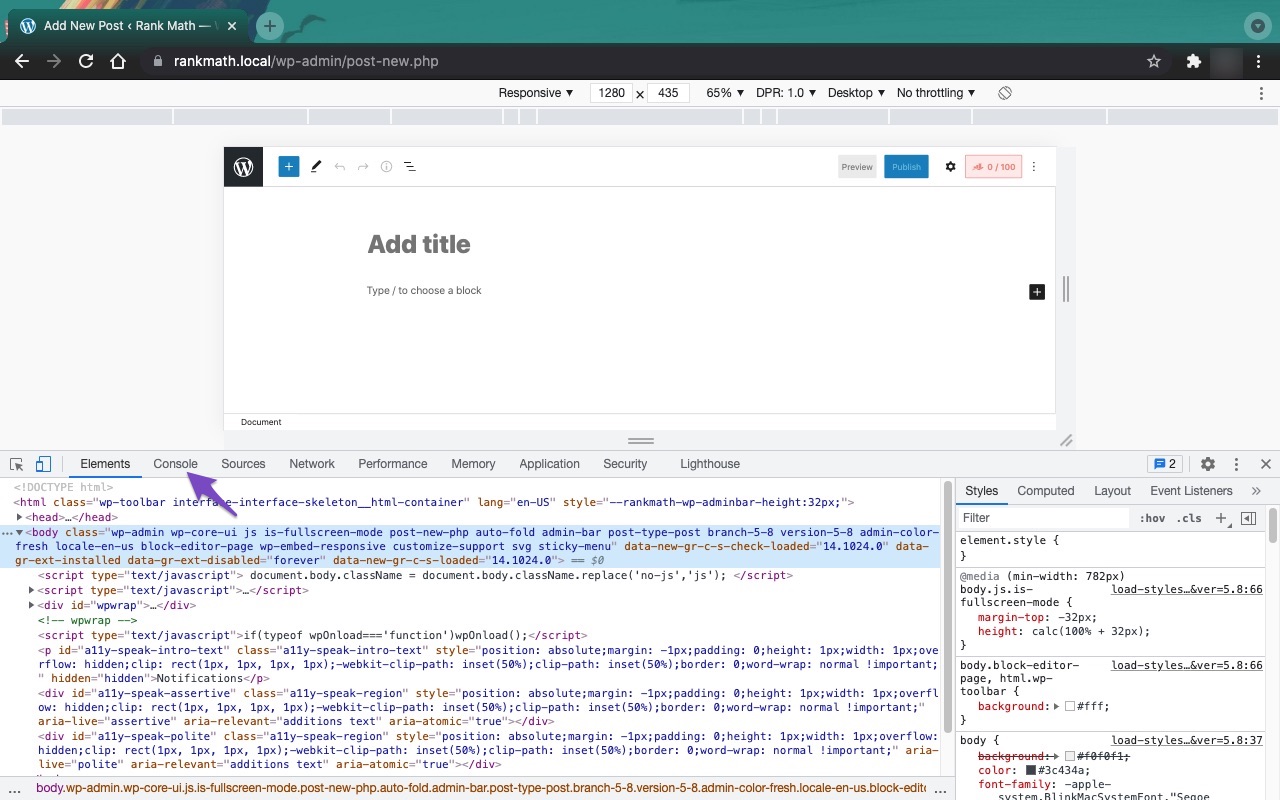Screen dimensions: 1280x800
Task: Switch to the Network tab
Action: pyautogui.click(x=312, y=464)
